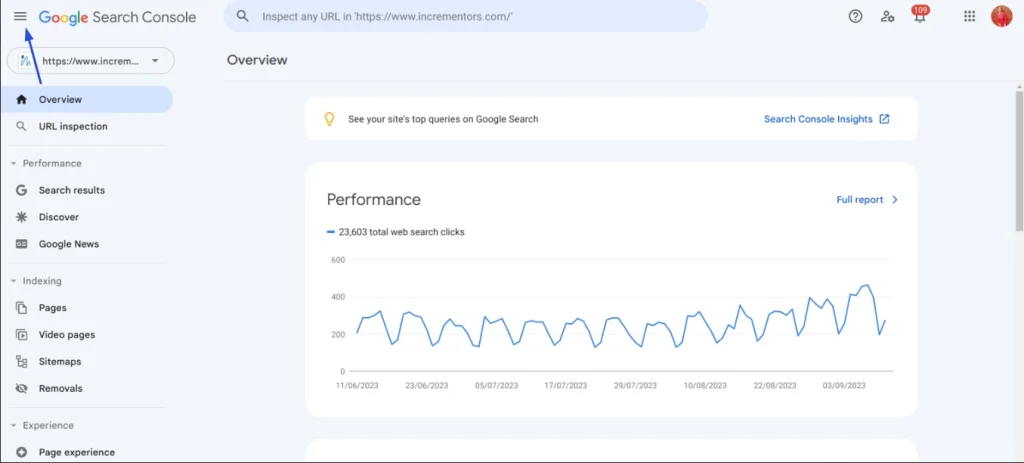Click the Discover asterisk icon
This screenshot has width=1024, height=463.
click(22, 217)
